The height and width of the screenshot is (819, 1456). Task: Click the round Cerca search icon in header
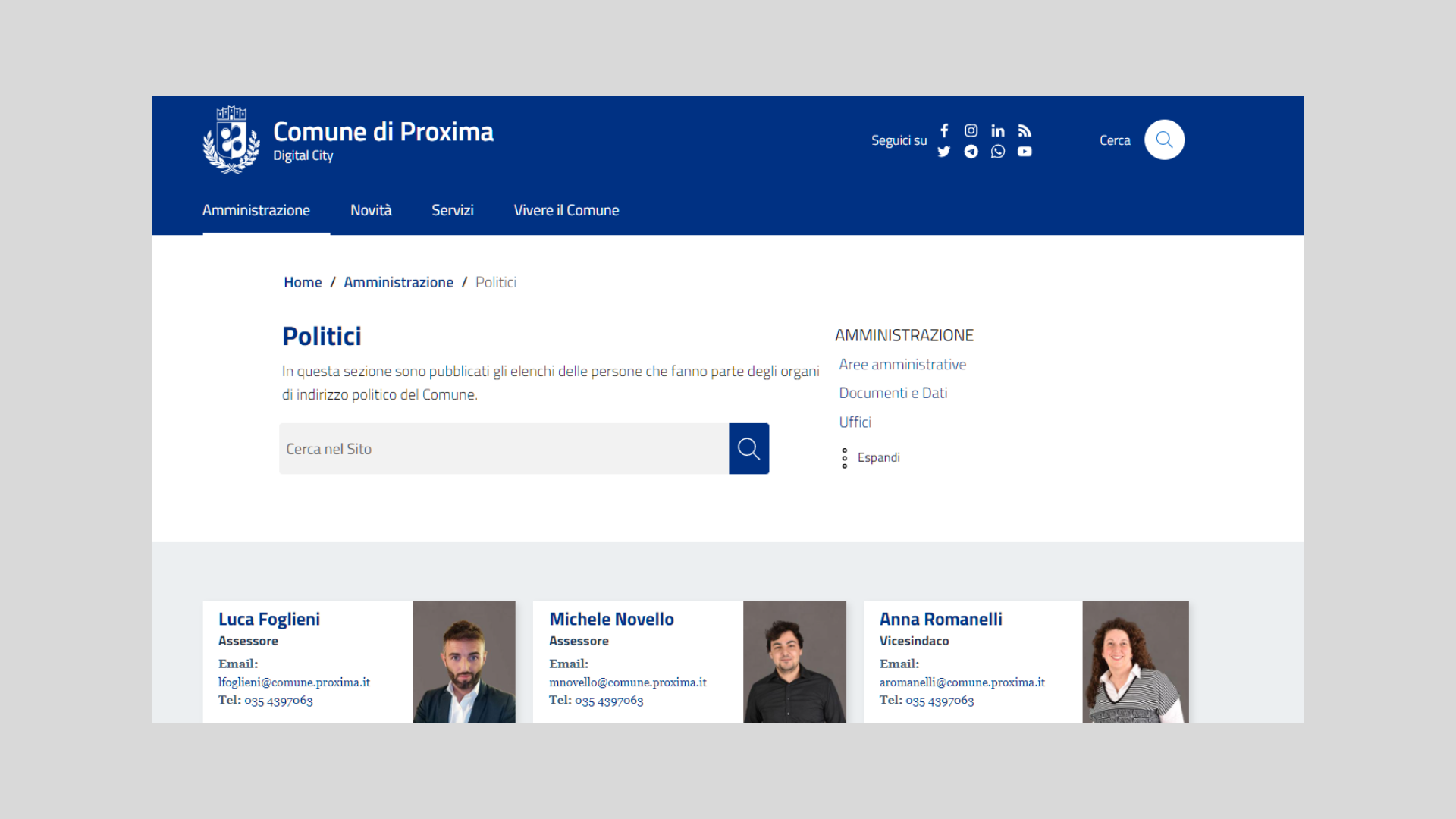(1164, 140)
